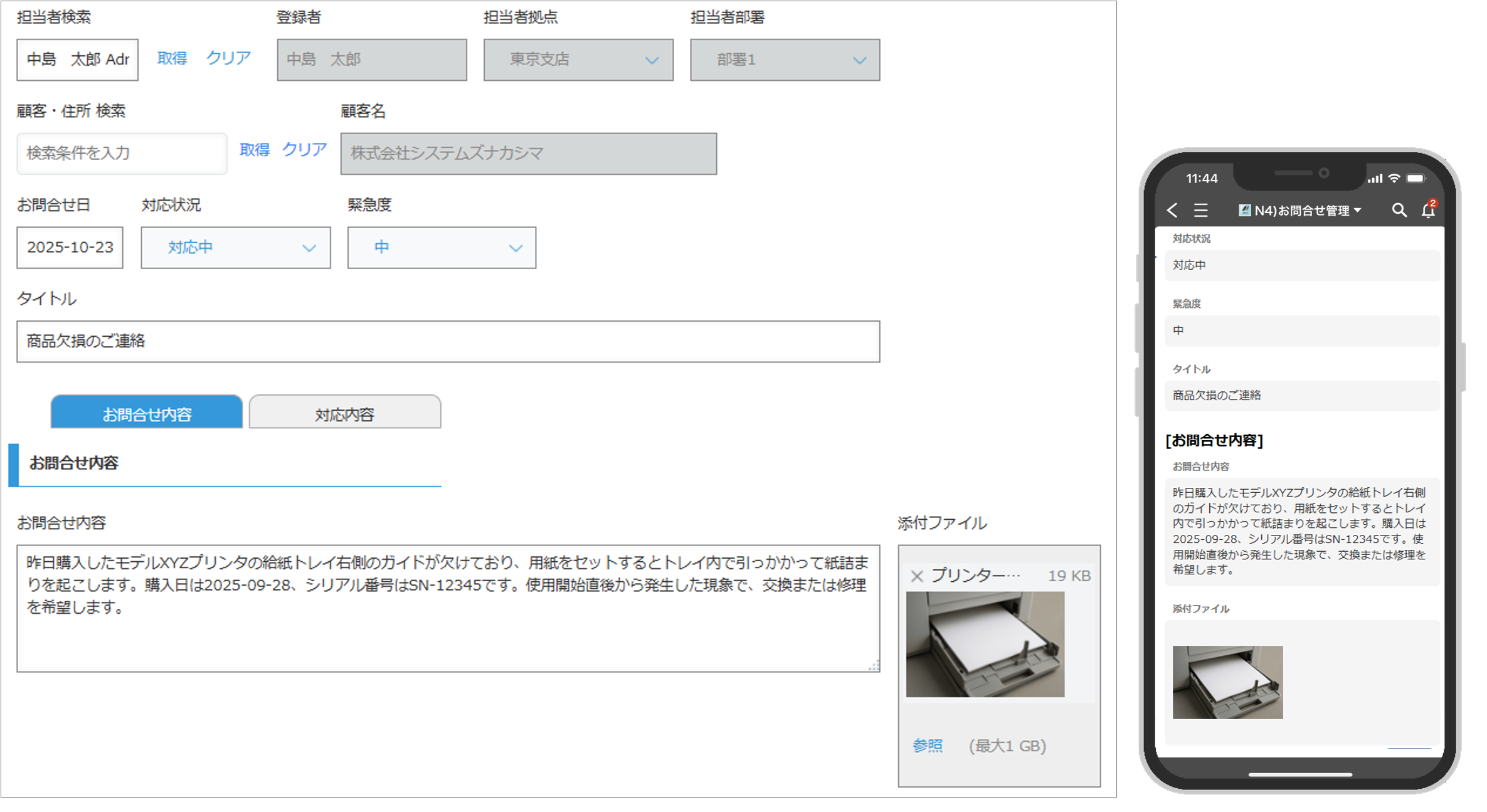The image size is (1487, 812).
Task: Click the 参照 link to browse attachments
Action: (929, 746)
